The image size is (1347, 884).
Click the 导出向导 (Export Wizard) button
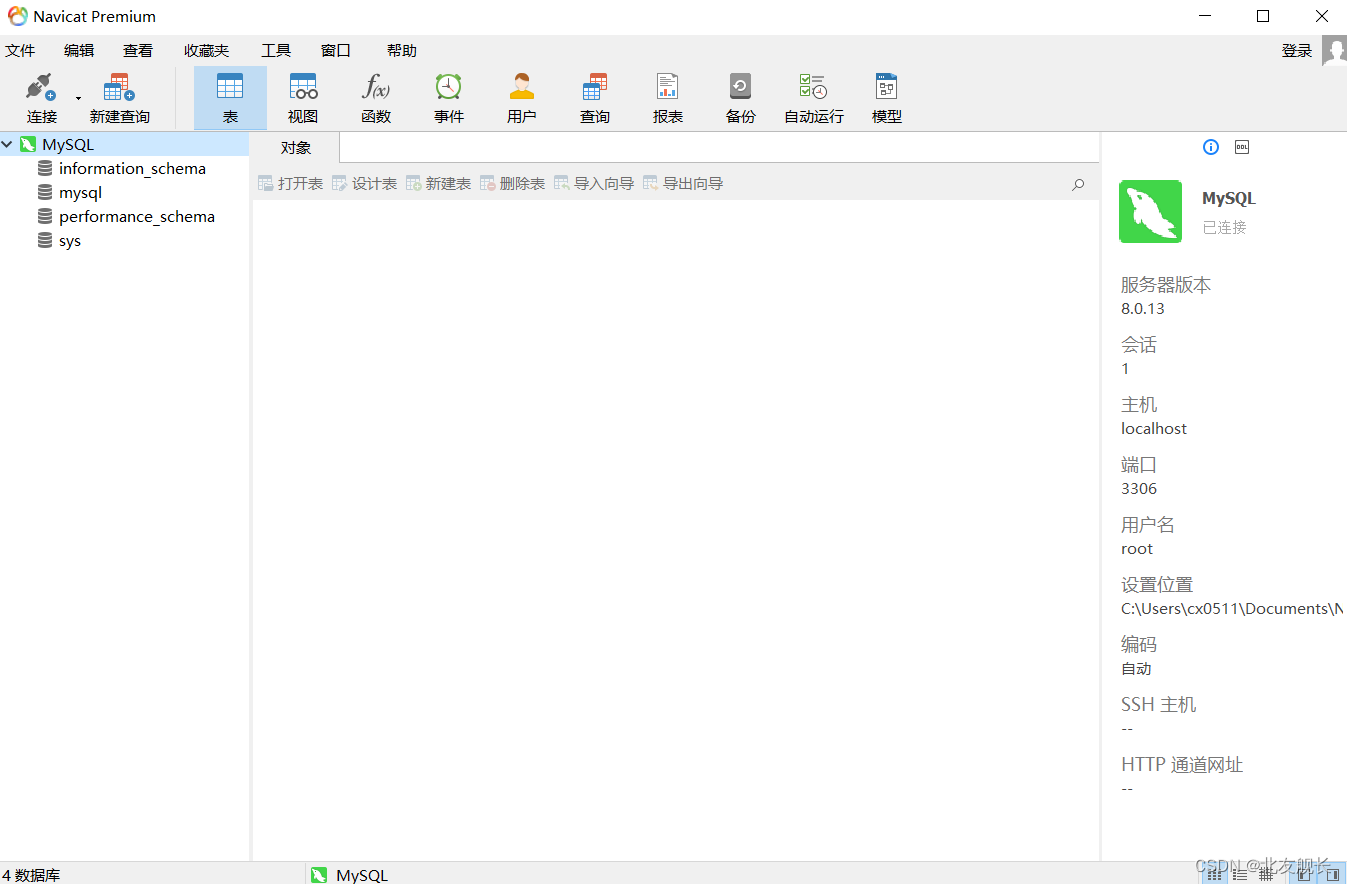coord(683,184)
